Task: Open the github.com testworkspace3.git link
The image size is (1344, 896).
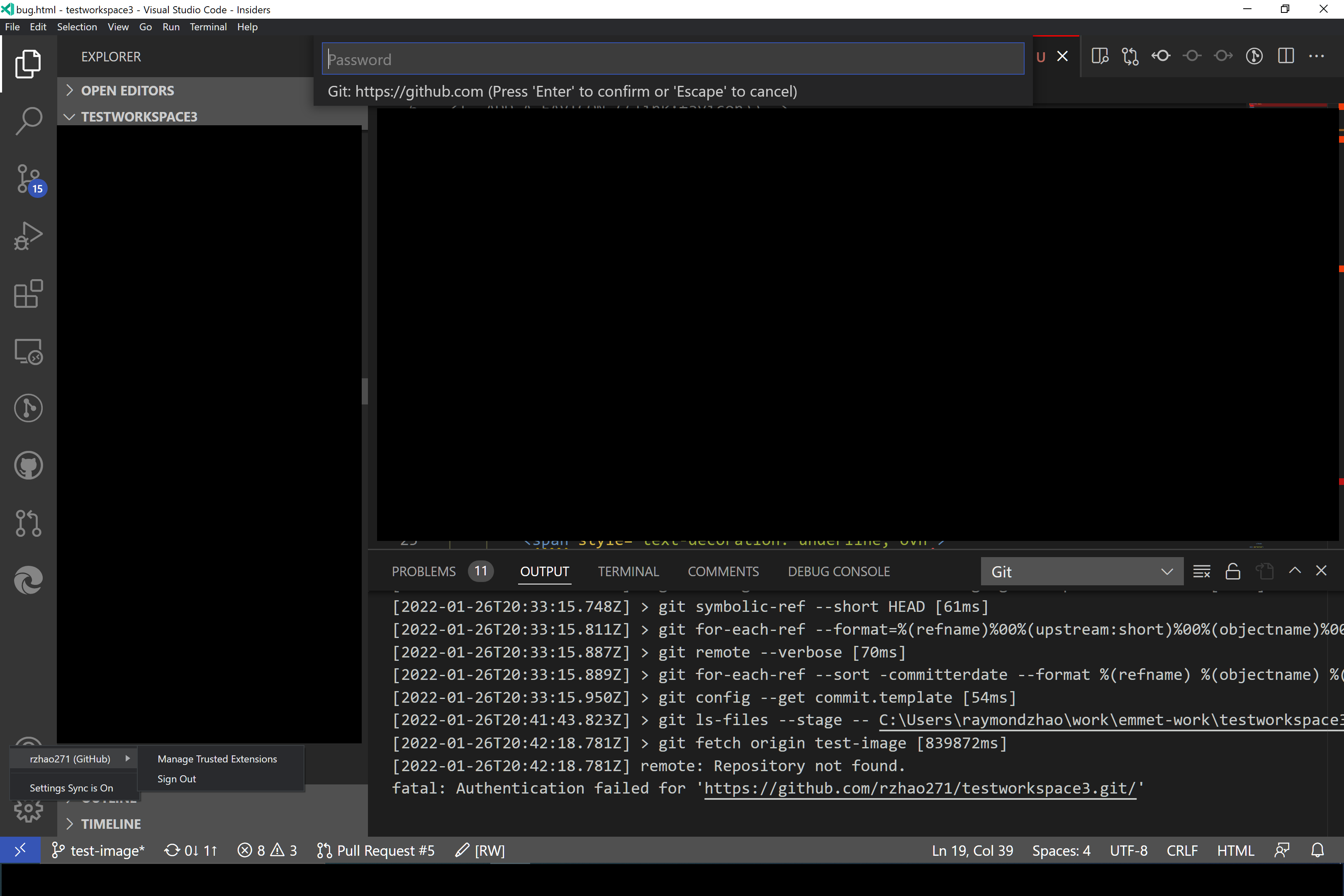Action: [919, 788]
